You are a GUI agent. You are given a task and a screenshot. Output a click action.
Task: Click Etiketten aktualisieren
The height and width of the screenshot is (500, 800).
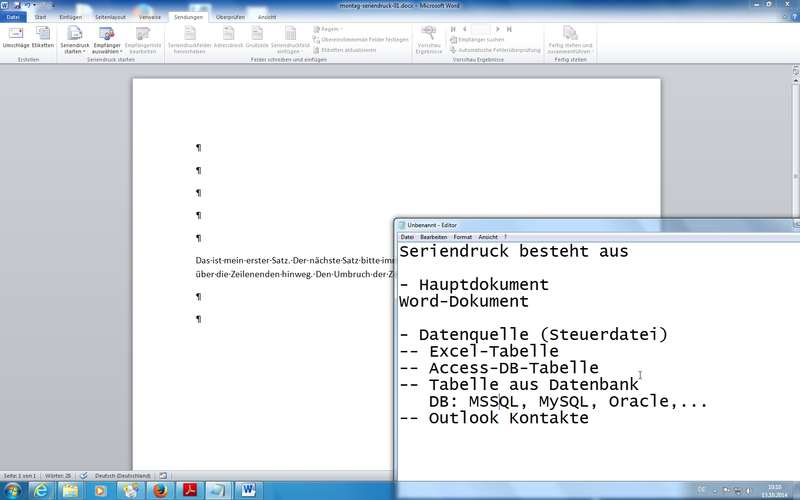point(345,50)
